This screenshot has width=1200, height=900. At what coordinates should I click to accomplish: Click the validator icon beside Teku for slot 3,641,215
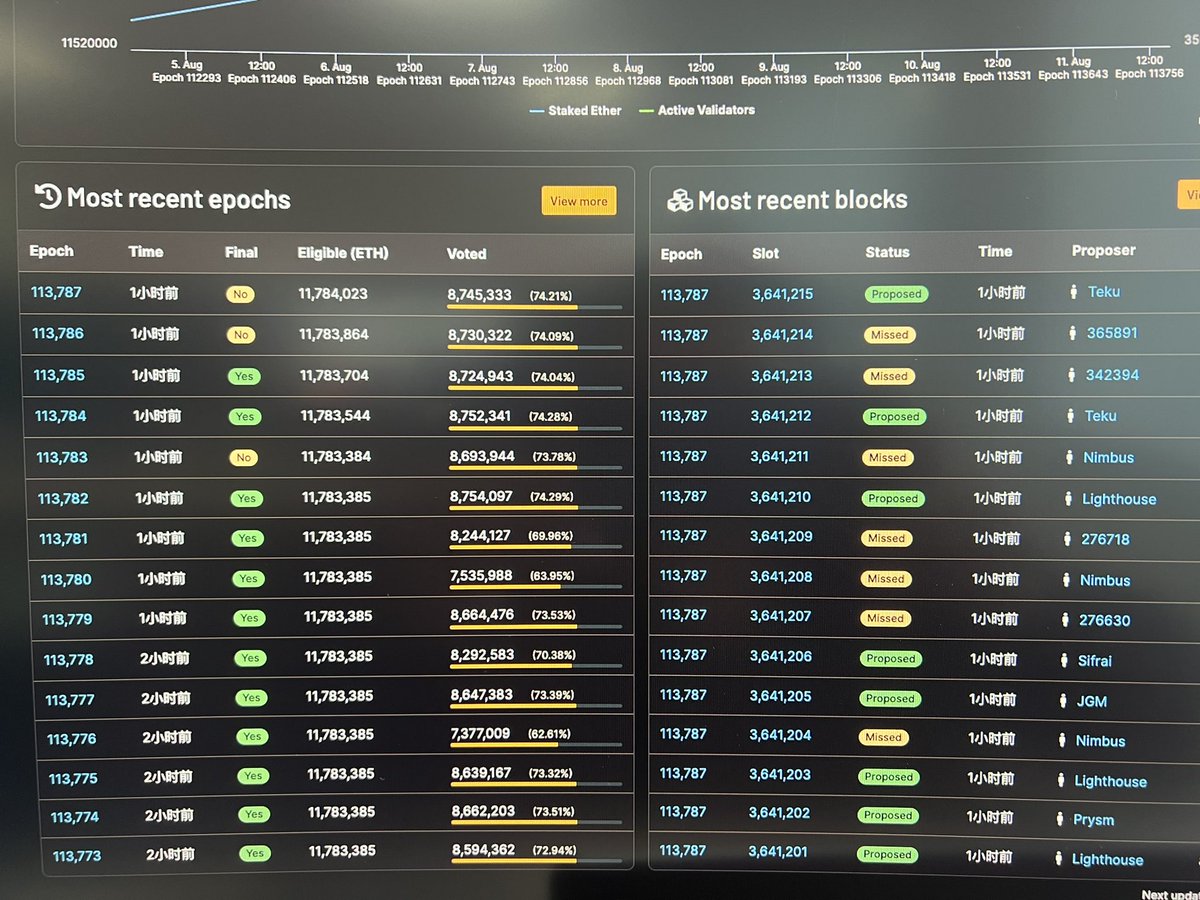1074,292
